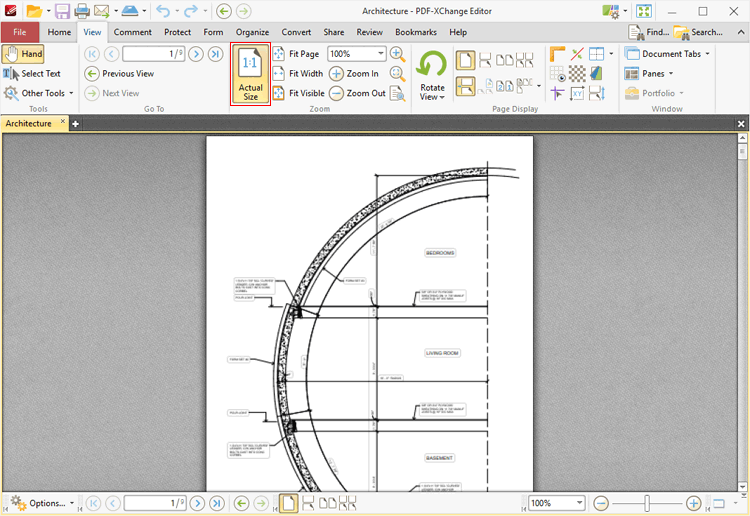Open the ribbon zoom percentage dropdown

click(x=381, y=54)
